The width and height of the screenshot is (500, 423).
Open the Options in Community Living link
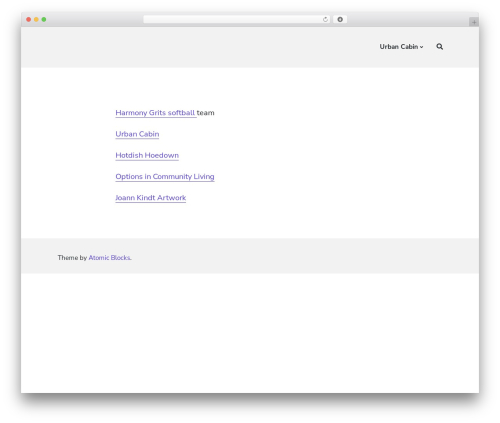[x=165, y=177]
